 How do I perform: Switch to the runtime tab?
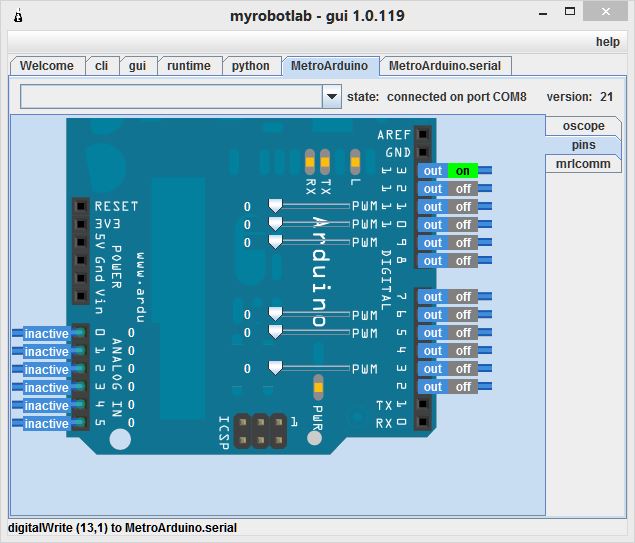(189, 66)
